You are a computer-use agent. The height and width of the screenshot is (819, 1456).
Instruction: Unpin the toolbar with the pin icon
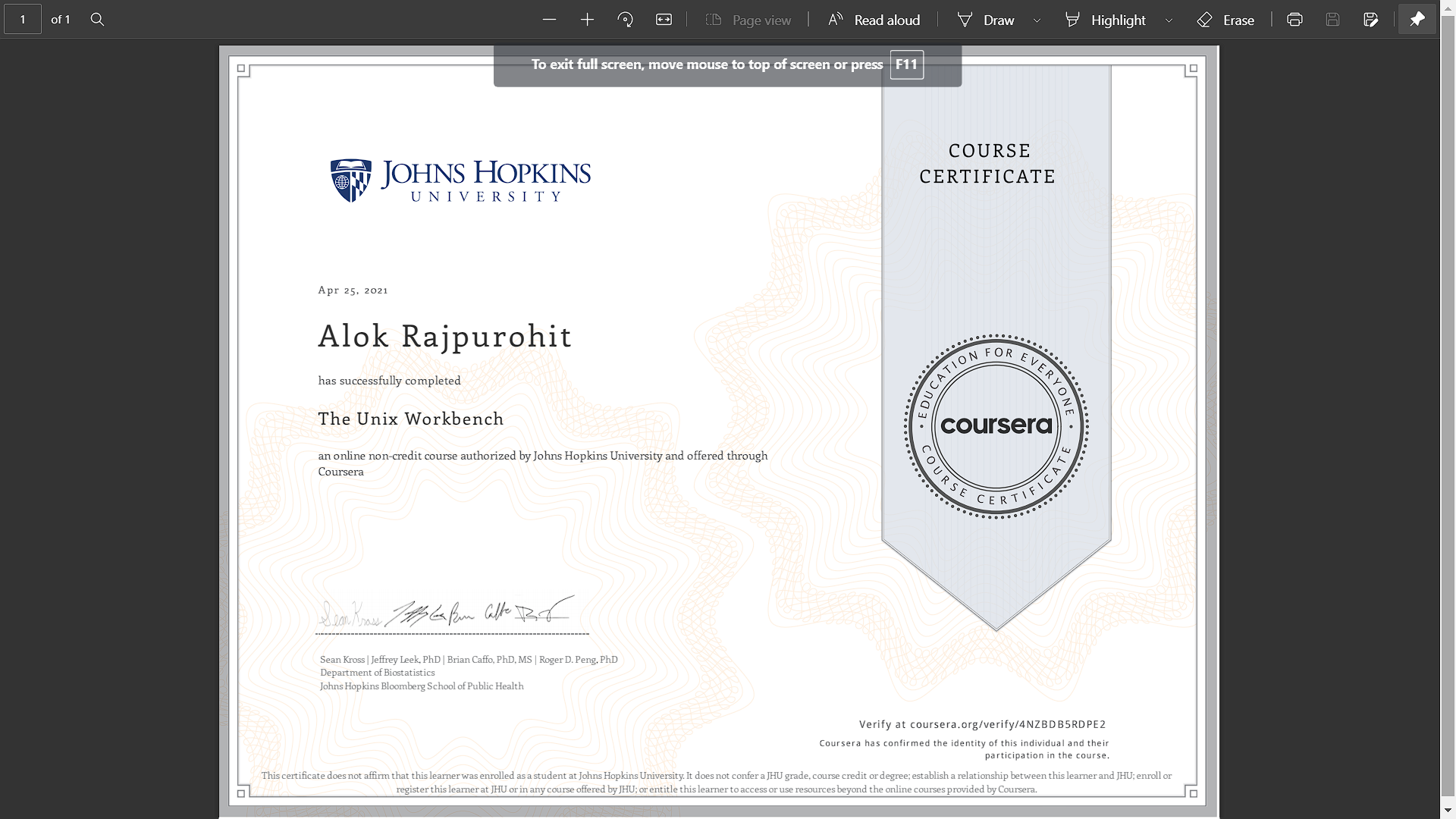[1417, 20]
